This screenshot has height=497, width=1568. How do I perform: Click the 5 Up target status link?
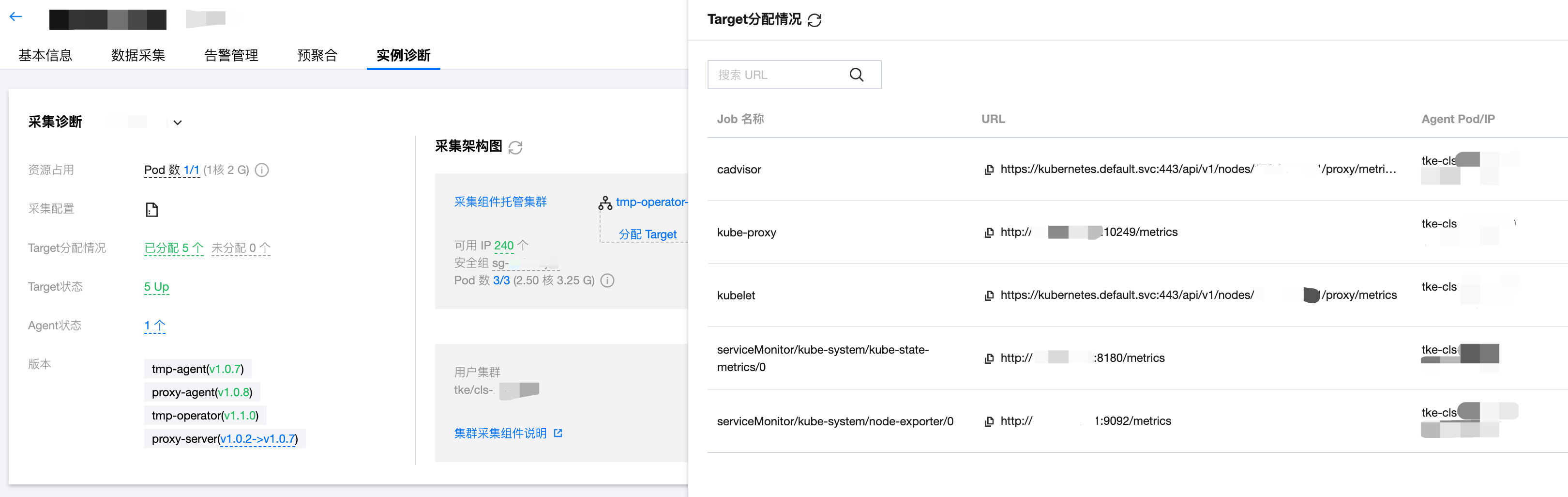(156, 287)
